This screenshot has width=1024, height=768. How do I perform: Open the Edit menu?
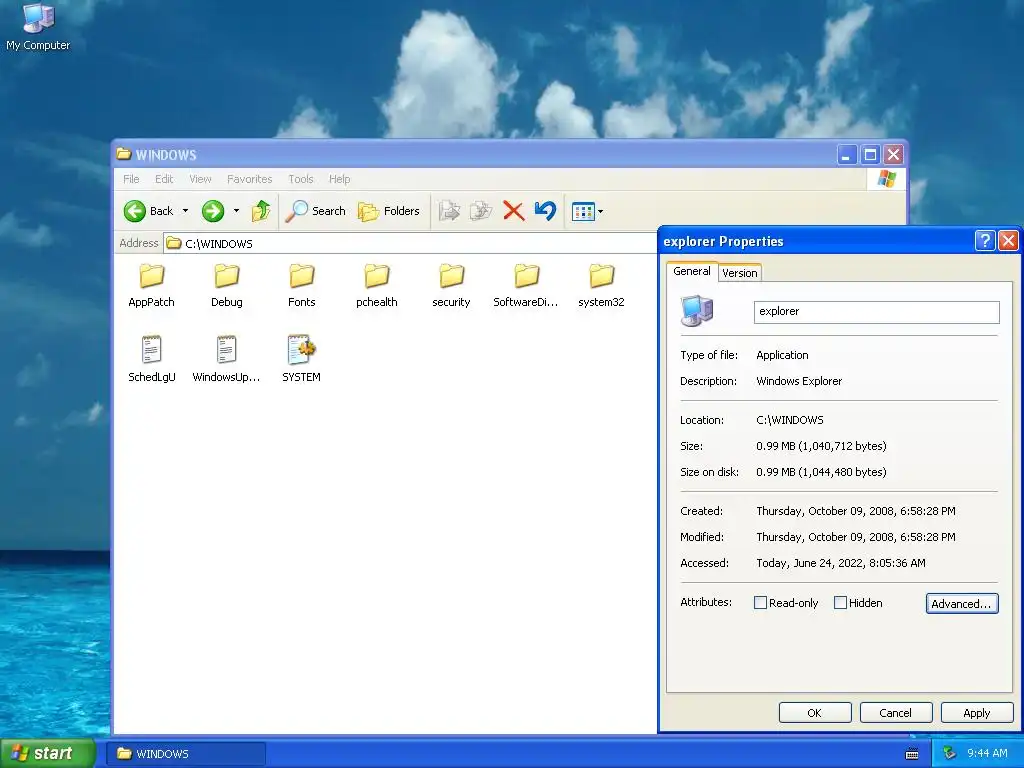click(164, 179)
